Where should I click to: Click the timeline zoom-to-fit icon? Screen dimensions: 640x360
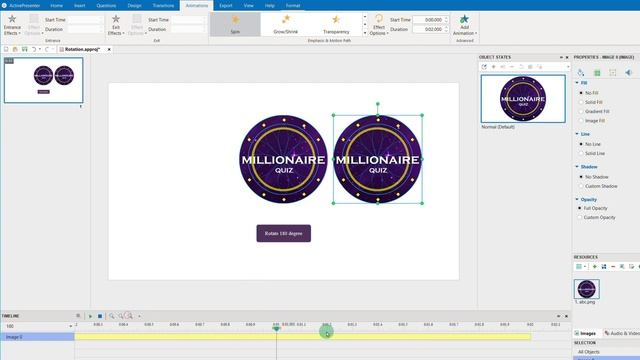click(129, 316)
